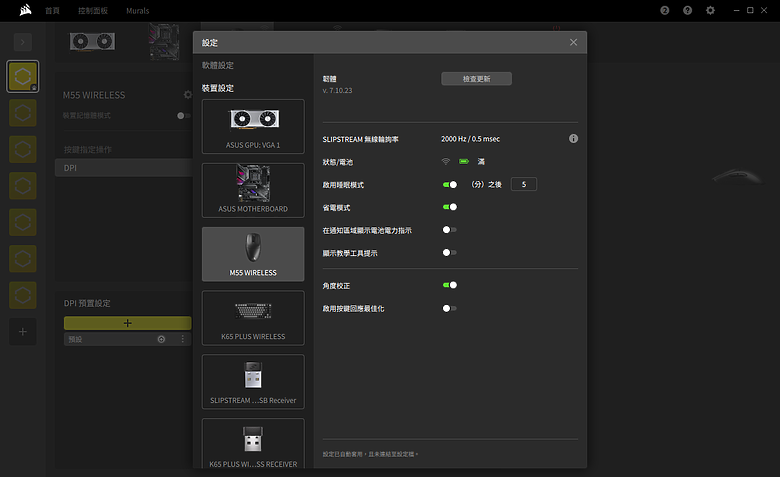Add a DPI preset with plus bar
780x477 pixels.
click(x=127, y=323)
